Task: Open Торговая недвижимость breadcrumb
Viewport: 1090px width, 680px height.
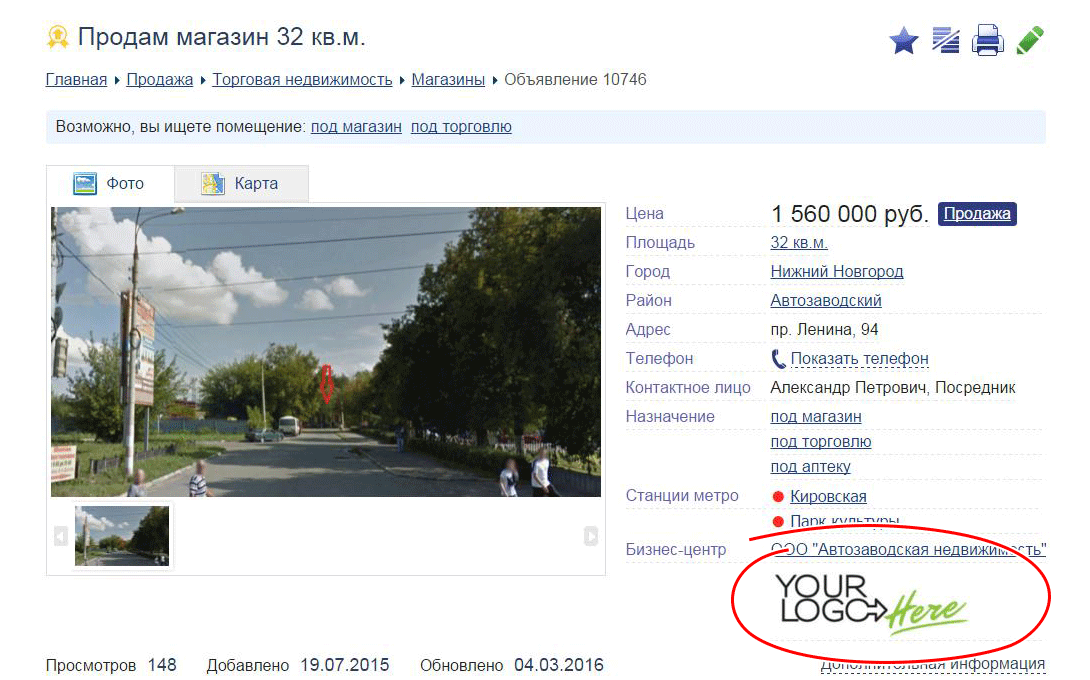Action: (x=302, y=80)
